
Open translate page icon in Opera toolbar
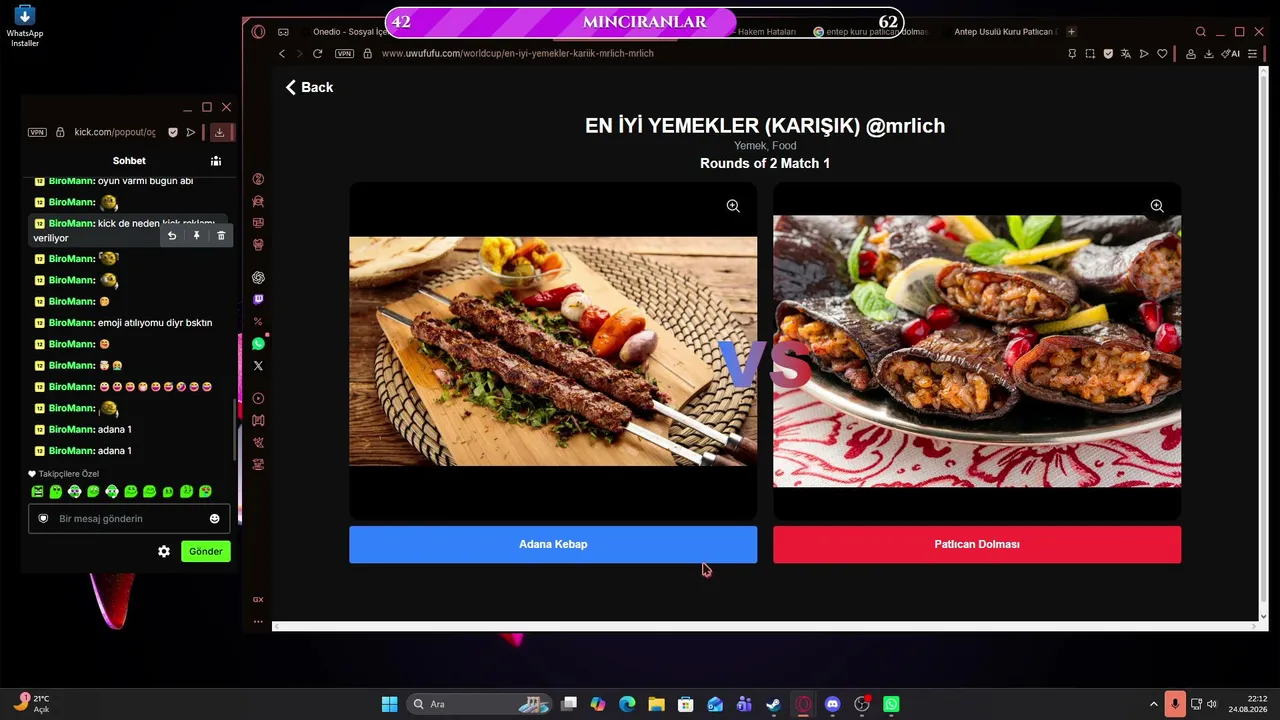(1126, 53)
